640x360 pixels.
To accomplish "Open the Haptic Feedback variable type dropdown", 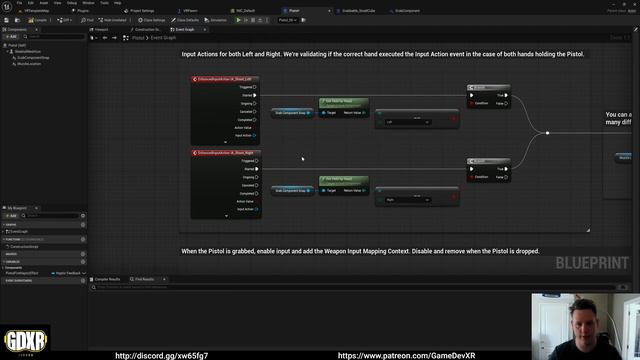I will pos(68,273).
